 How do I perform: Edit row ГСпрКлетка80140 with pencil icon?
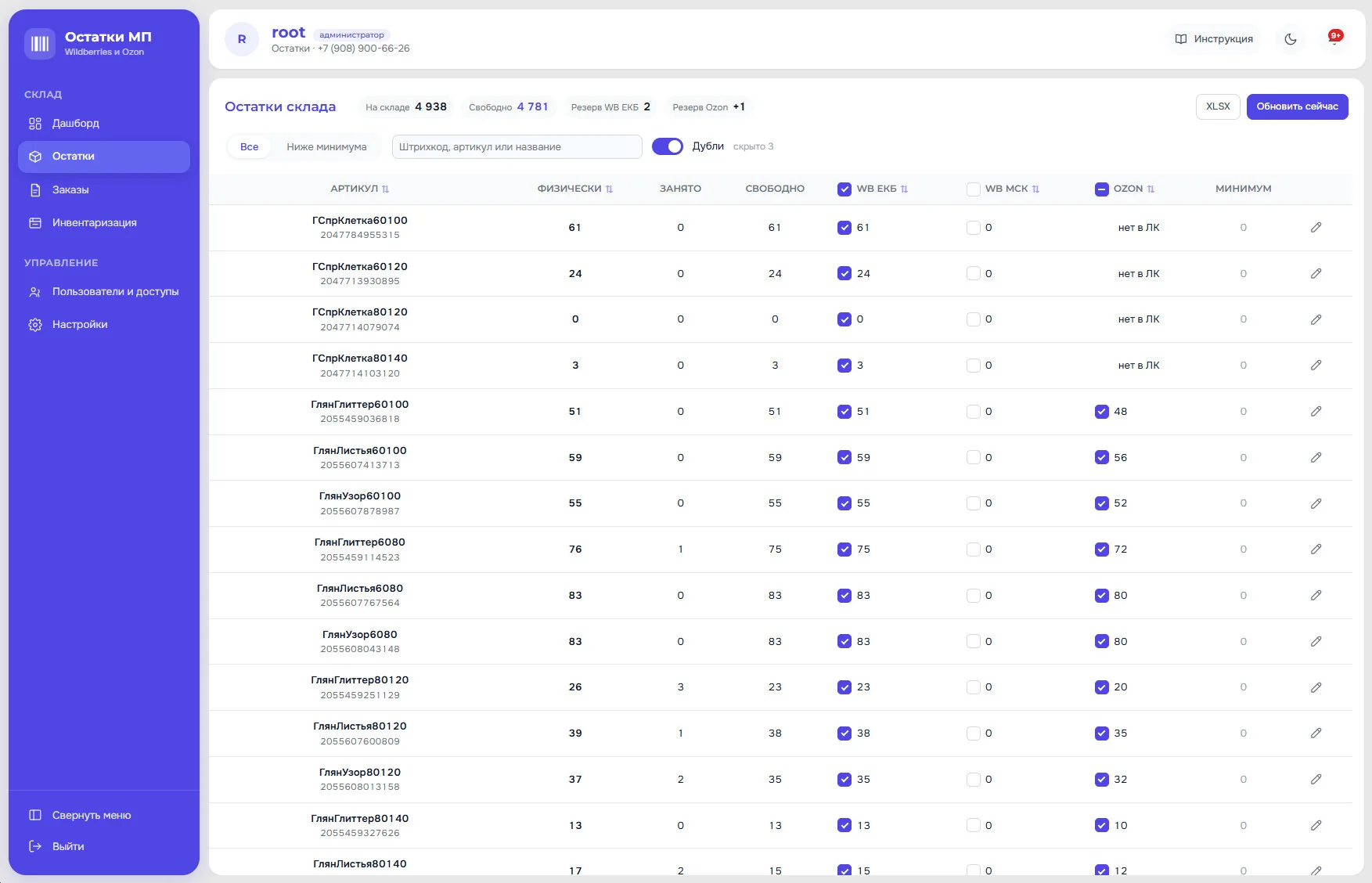[x=1316, y=366]
